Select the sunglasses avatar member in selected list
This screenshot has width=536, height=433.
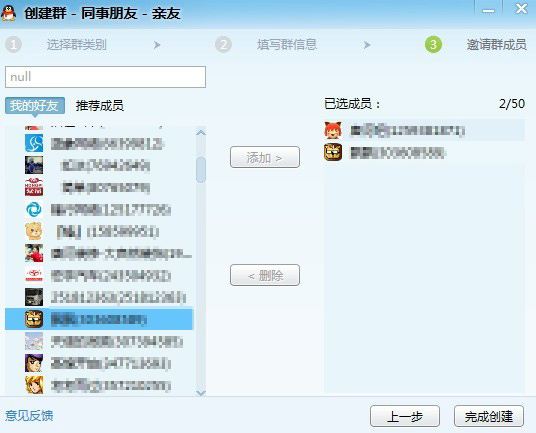[424, 152]
